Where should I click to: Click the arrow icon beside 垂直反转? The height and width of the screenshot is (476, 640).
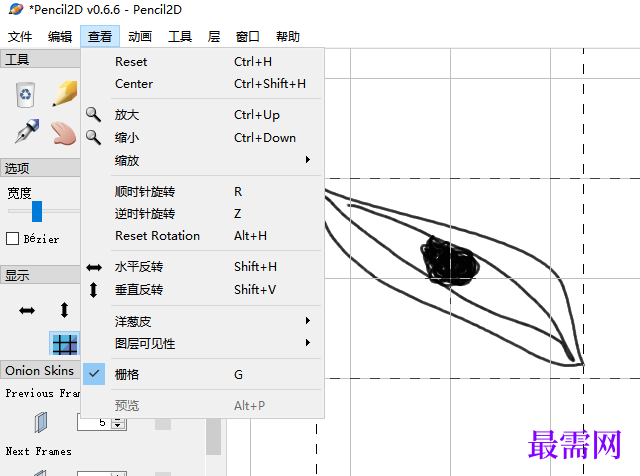[x=93, y=290]
